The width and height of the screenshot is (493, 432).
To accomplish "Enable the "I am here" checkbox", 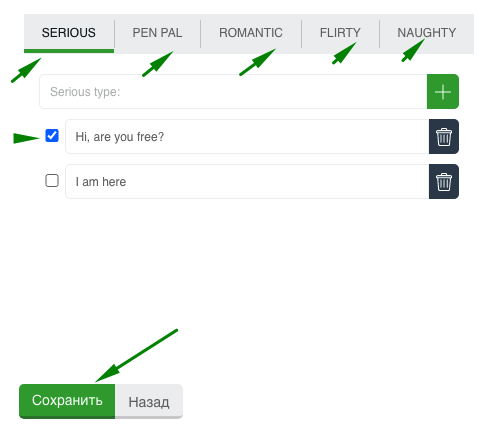I will (52, 181).
